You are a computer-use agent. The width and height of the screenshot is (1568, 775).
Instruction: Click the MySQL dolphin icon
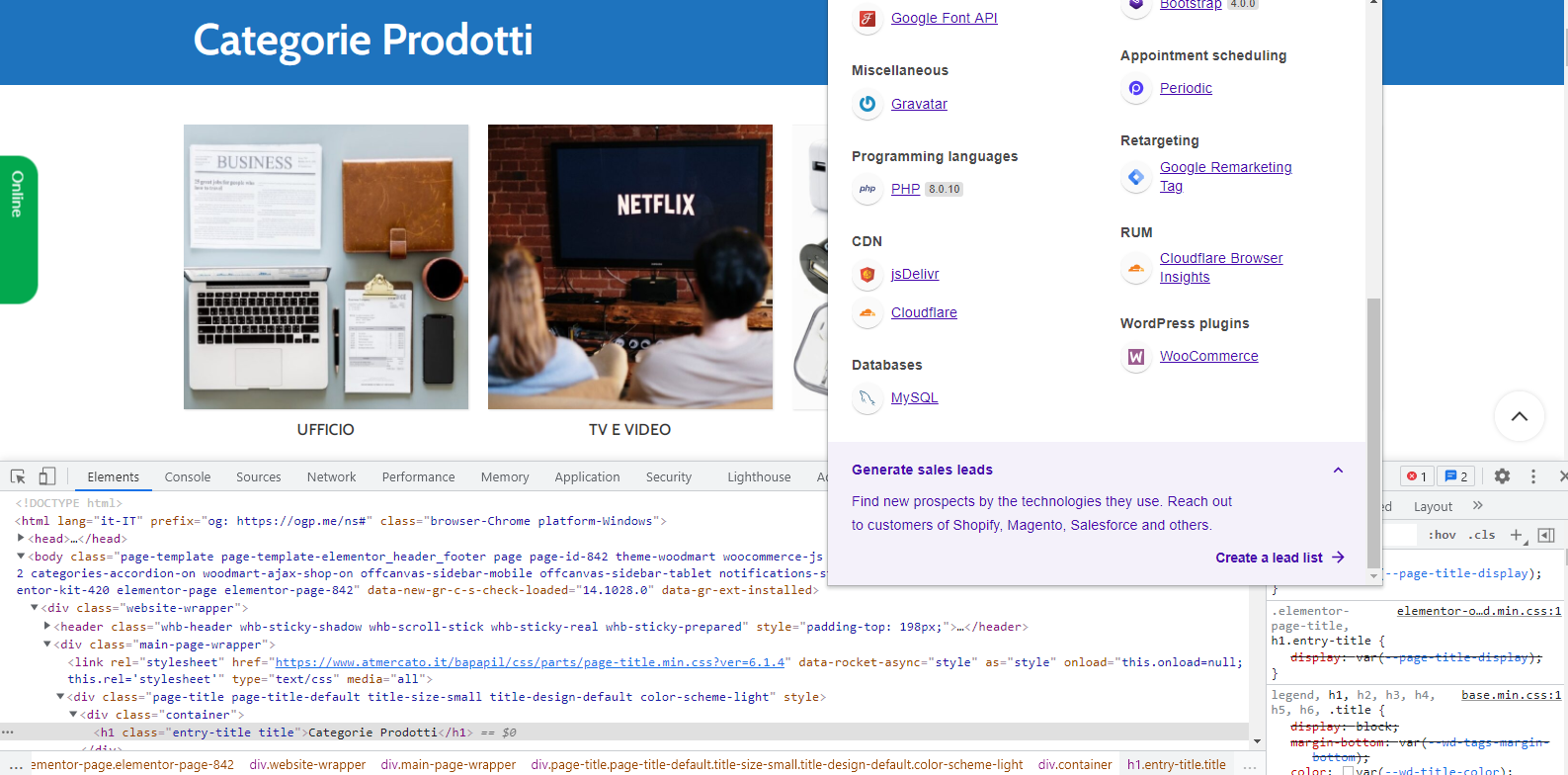click(x=867, y=397)
